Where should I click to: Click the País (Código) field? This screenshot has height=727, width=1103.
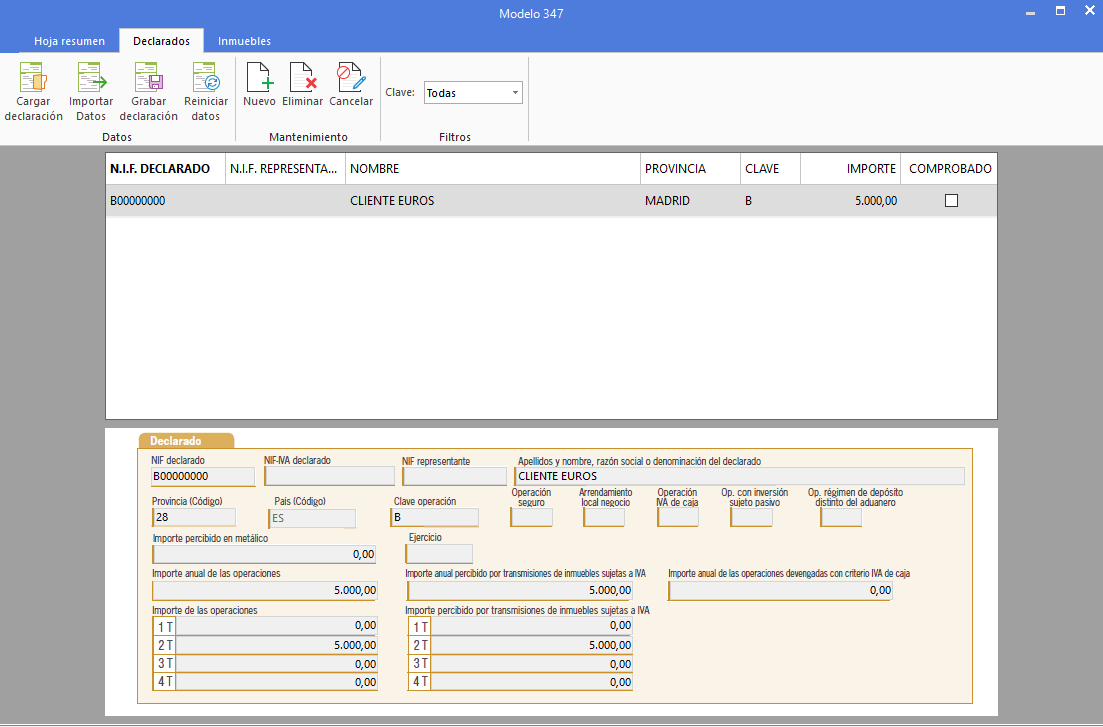click(312, 518)
